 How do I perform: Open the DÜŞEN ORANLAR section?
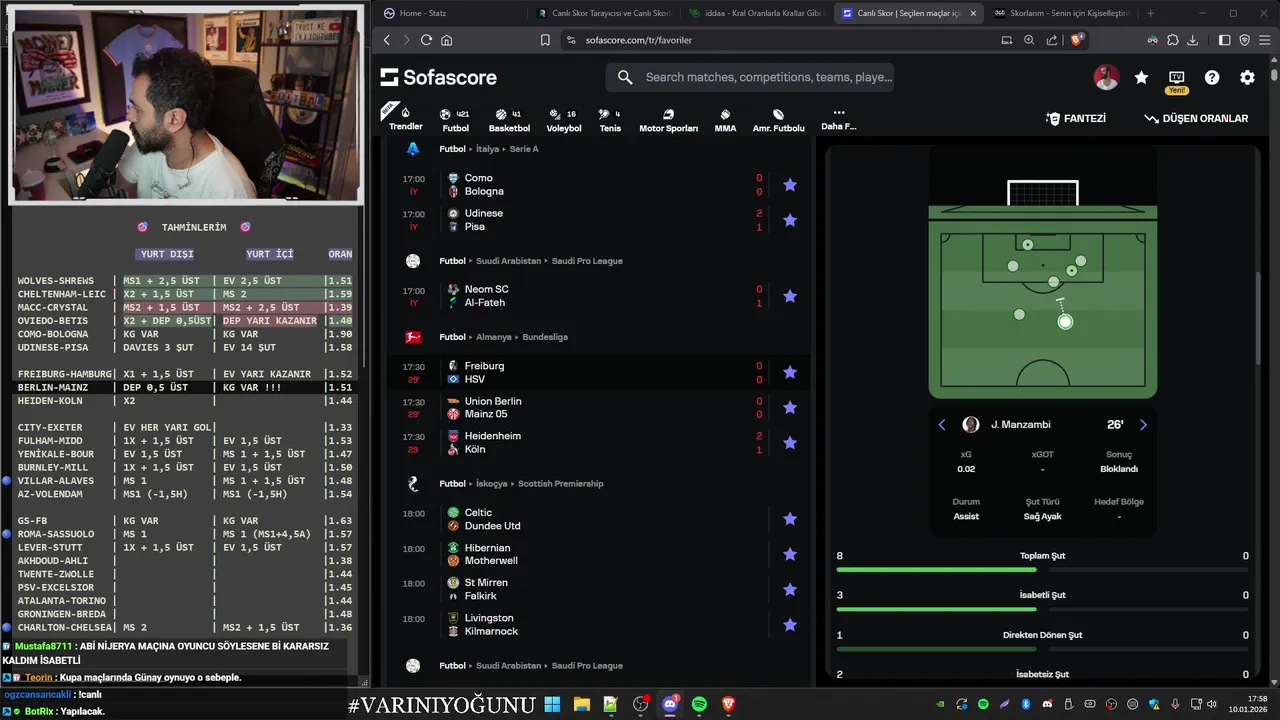pyautogui.click(x=1196, y=118)
